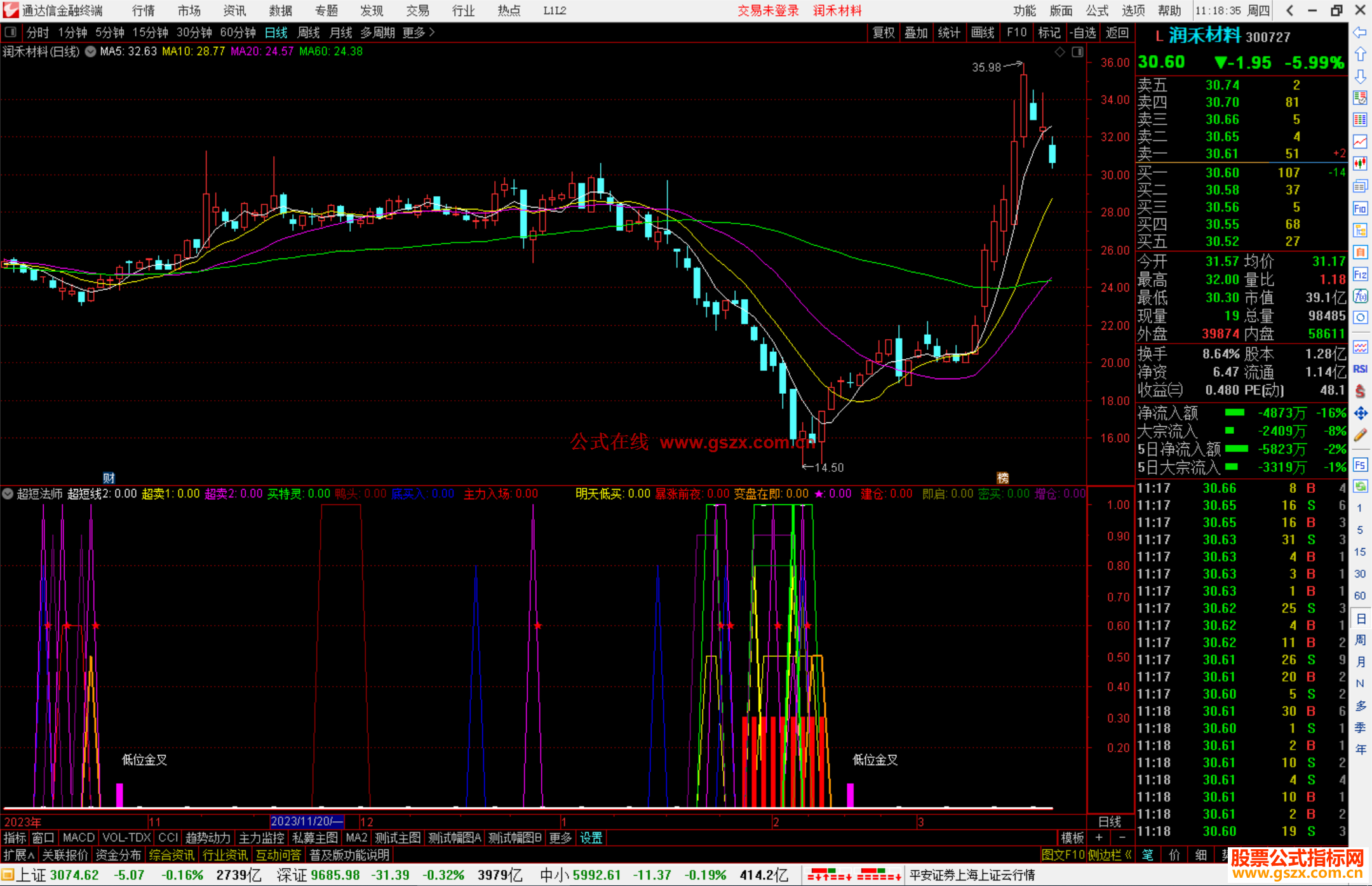This screenshot has height=886, width=1372.
Task: Open the formula f(x) icon
Action: tap(1360, 296)
